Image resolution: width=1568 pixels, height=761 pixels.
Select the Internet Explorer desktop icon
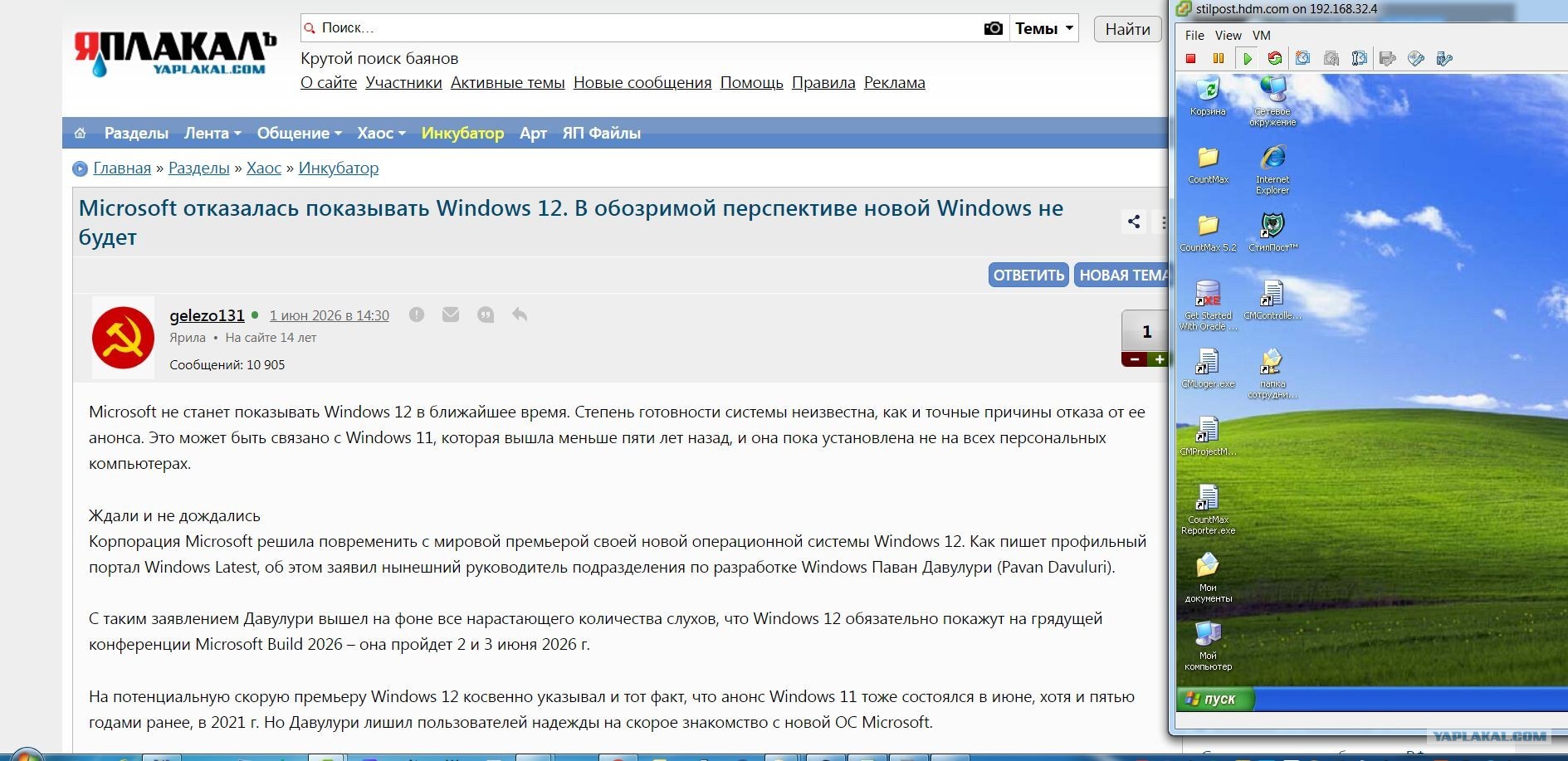[x=1272, y=169]
